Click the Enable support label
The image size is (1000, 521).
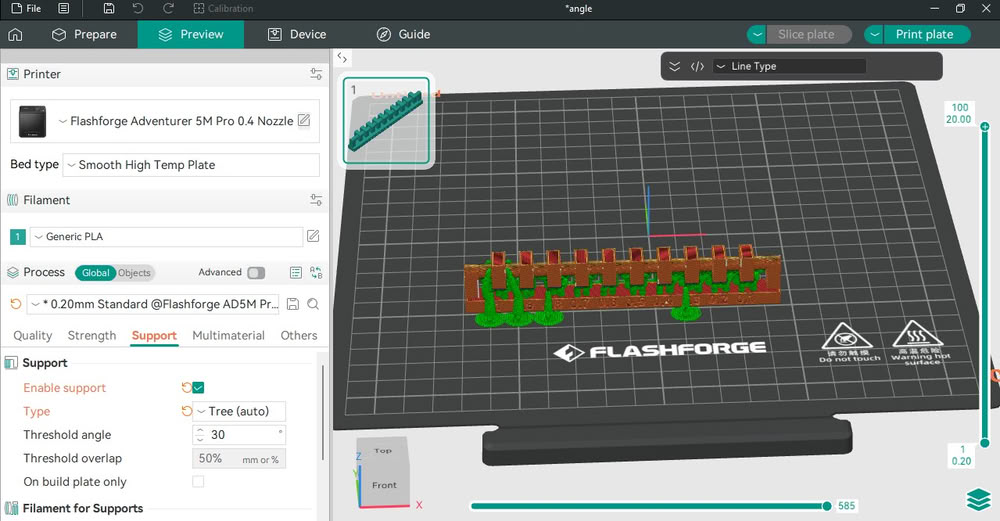click(64, 388)
